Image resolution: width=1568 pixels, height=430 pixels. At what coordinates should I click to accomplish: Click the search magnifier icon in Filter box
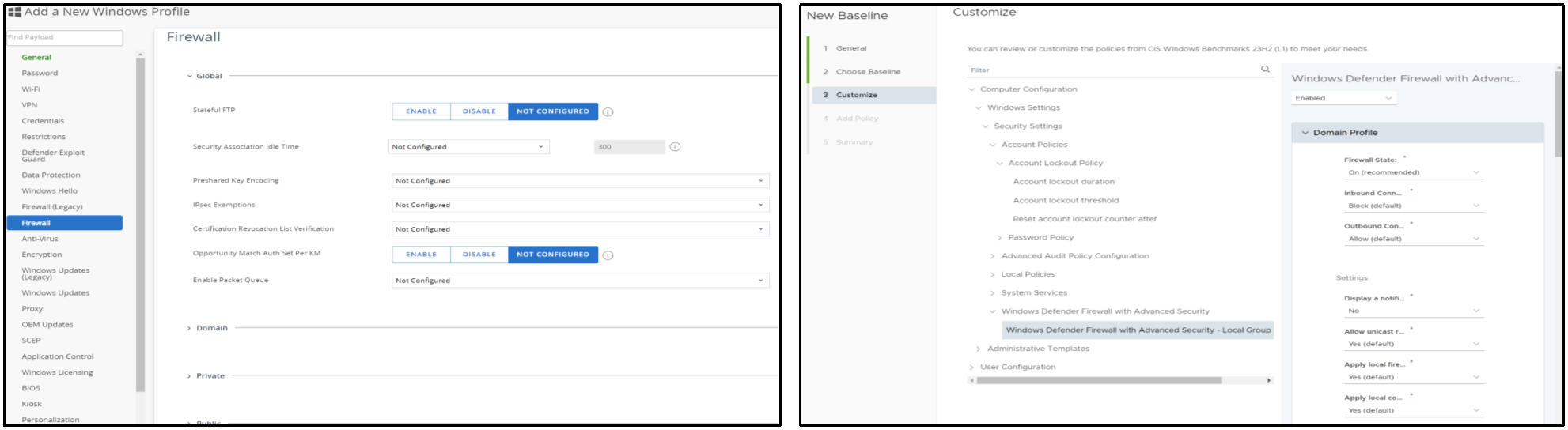click(x=1265, y=70)
